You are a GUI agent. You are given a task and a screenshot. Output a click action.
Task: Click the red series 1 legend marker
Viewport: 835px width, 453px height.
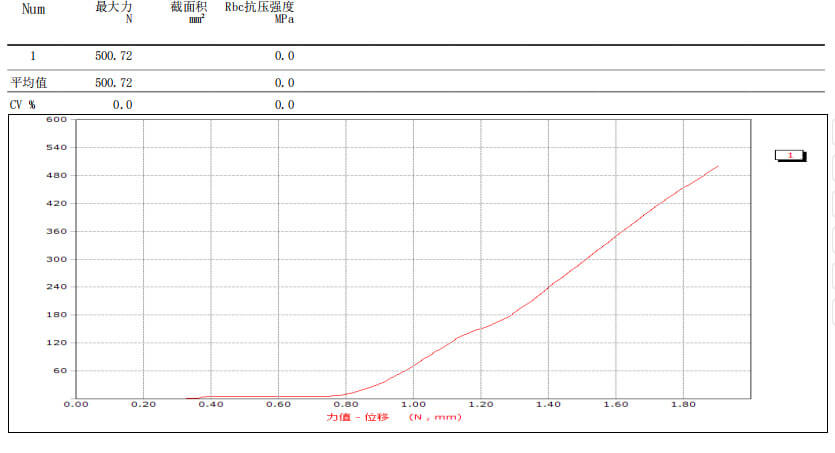[790, 155]
